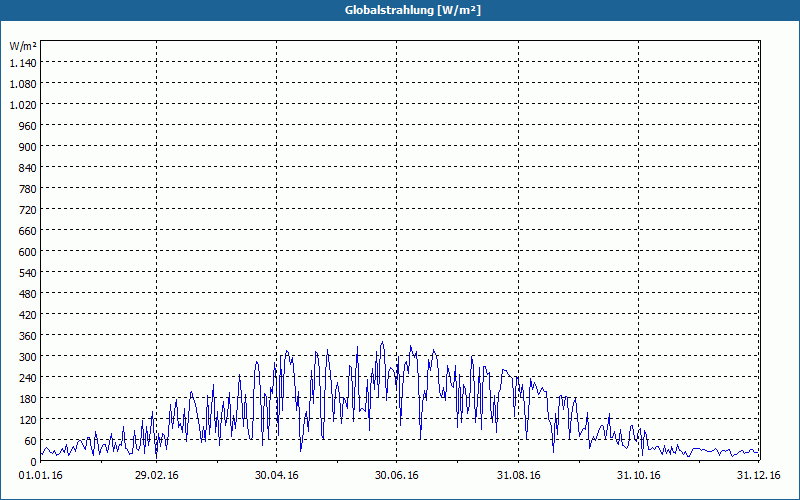Click the 0 origin label on y-axis
Viewport: 800px width, 500px height.
tap(34, 462)
